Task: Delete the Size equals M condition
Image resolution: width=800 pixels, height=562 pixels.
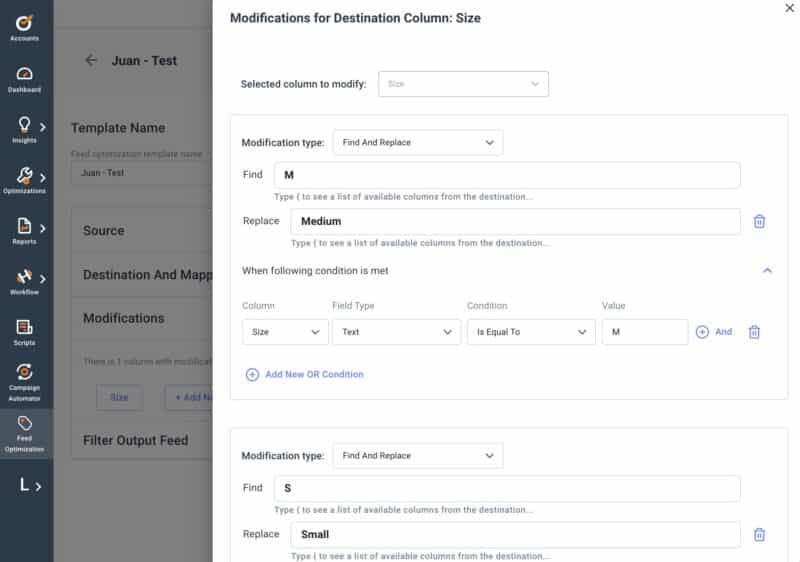Action: coord(754,332)
